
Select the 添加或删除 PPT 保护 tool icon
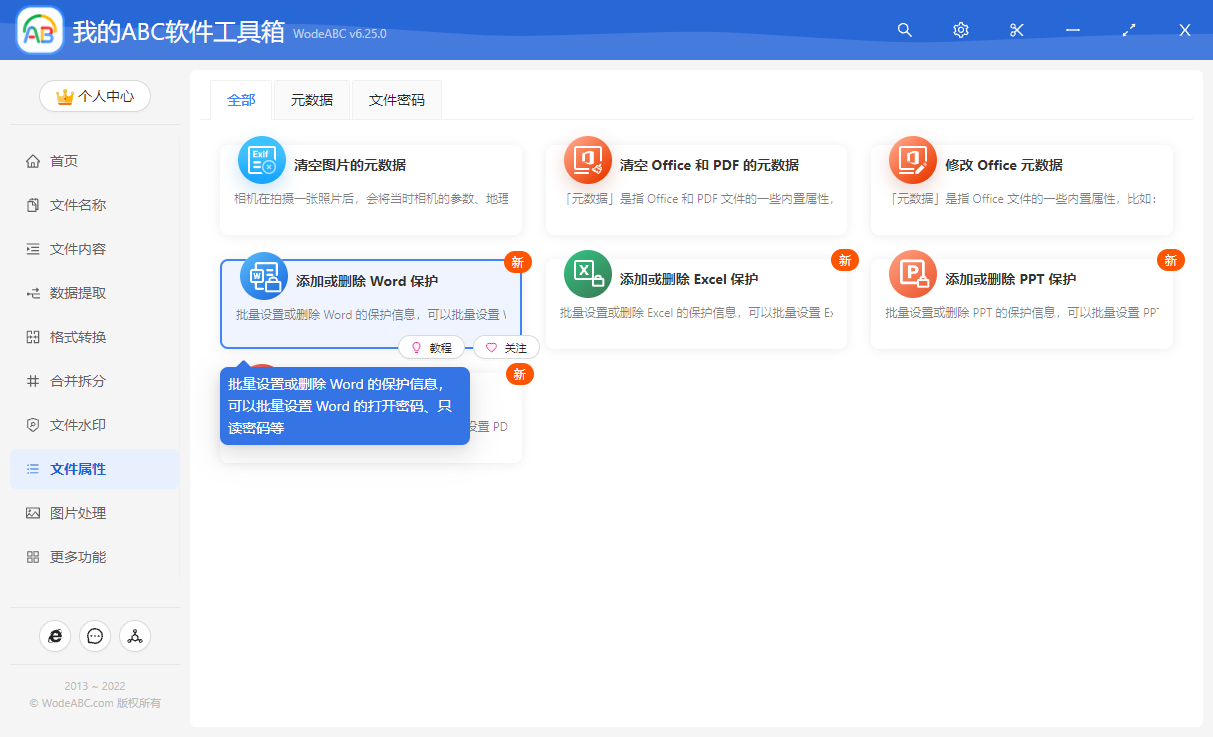pos(912,273)
